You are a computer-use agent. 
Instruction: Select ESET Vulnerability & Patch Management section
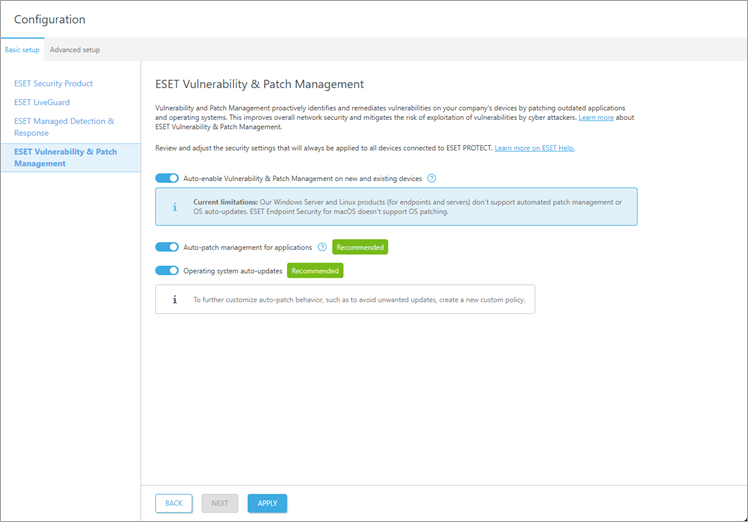(x=71, y=157)
